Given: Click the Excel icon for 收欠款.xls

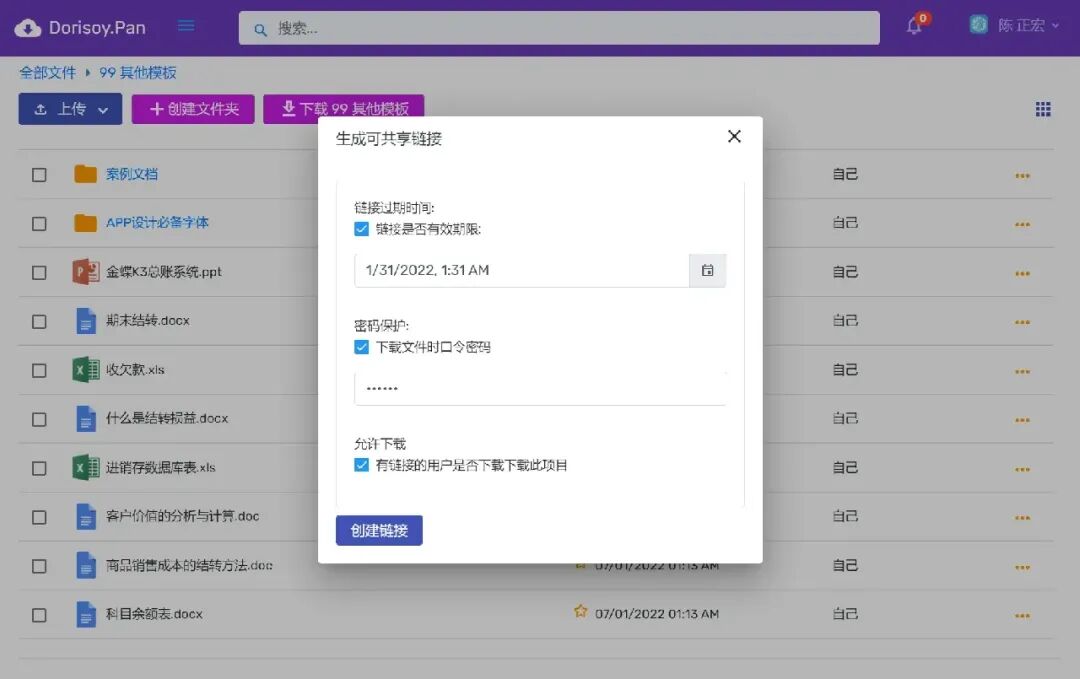Looking at the screenshot, I should pos(85,370).
